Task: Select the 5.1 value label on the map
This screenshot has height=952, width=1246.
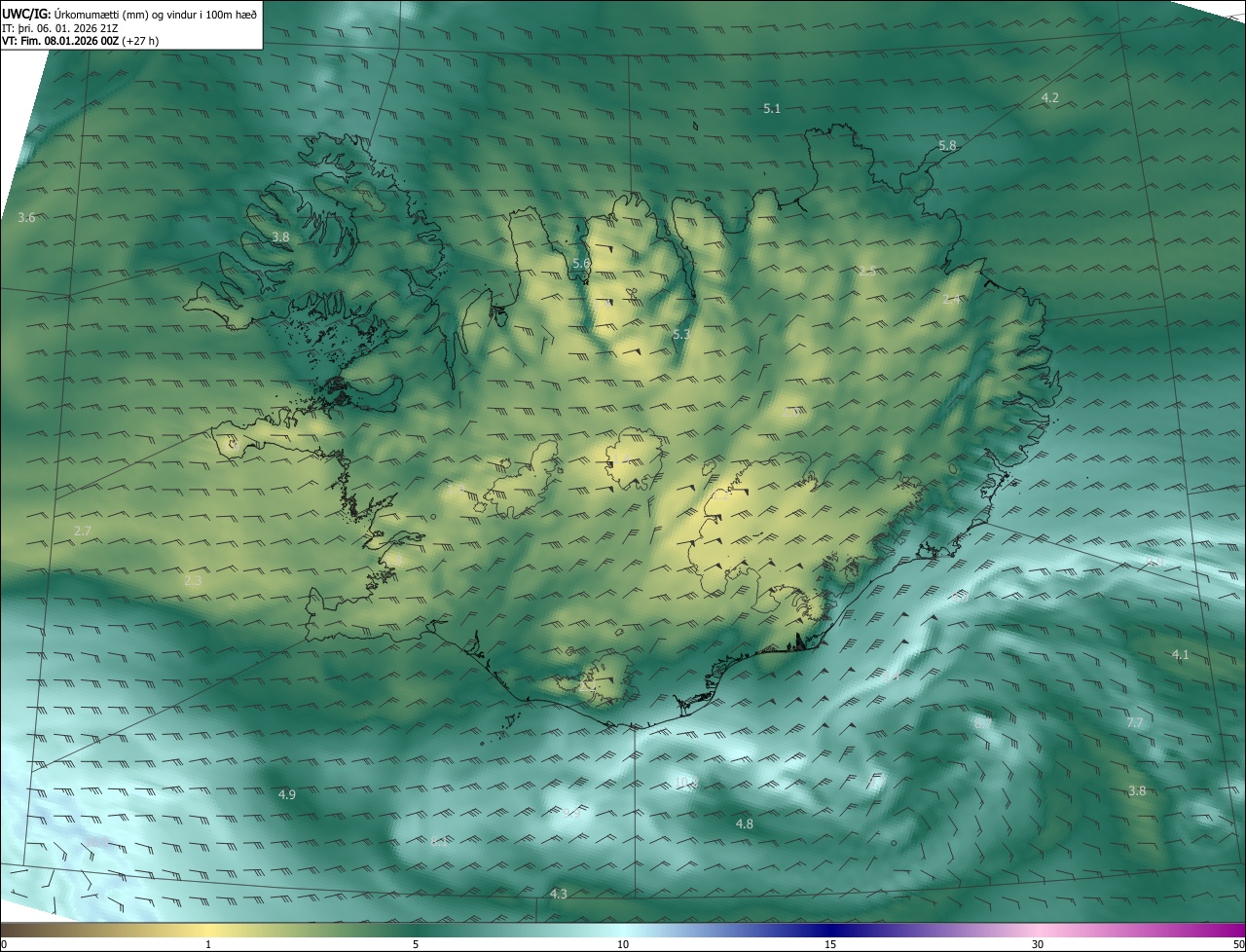Action: [x=772, y=109]
